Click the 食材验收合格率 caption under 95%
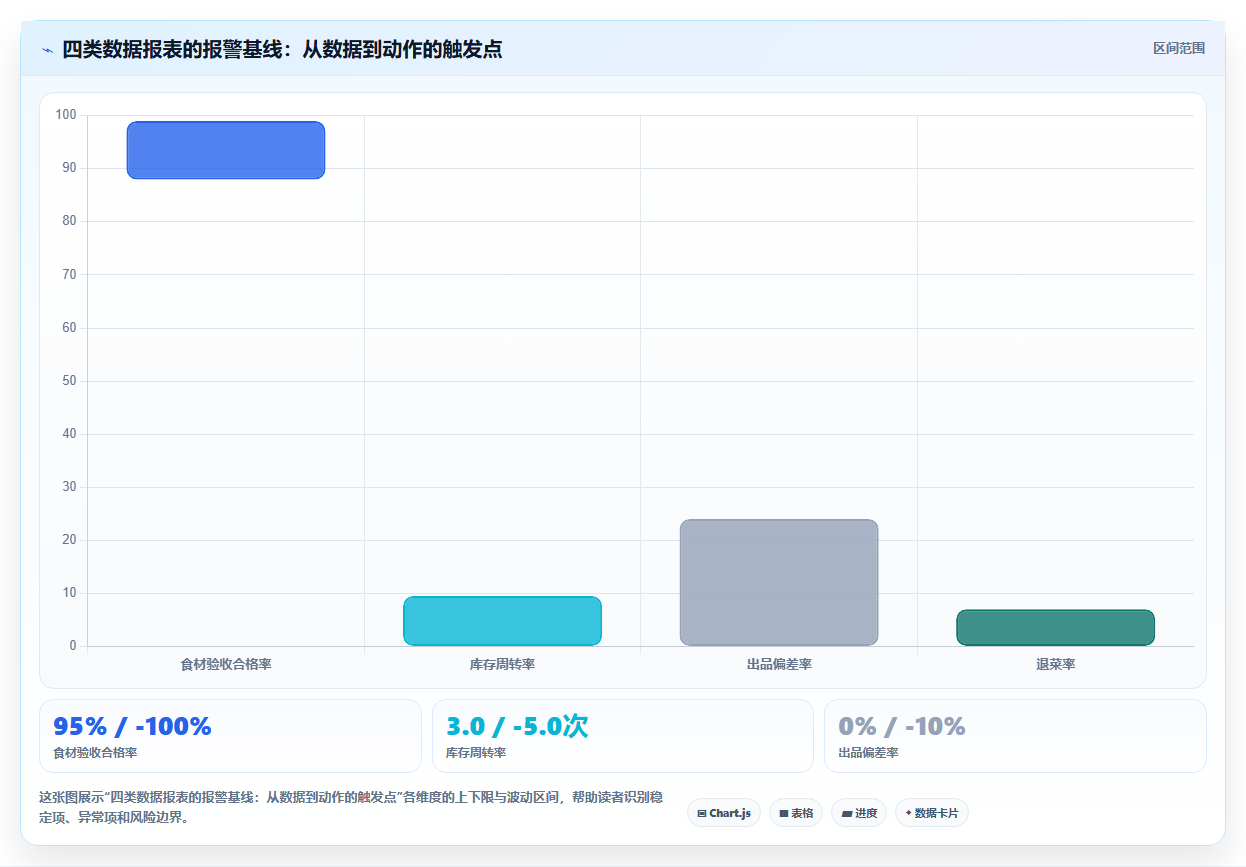1246x867 pixels. click(x=95, y=753)
